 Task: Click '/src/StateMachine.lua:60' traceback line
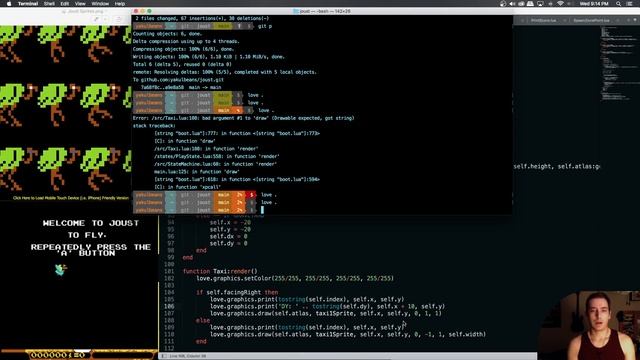pyautogui.click(x=216, y=164)
